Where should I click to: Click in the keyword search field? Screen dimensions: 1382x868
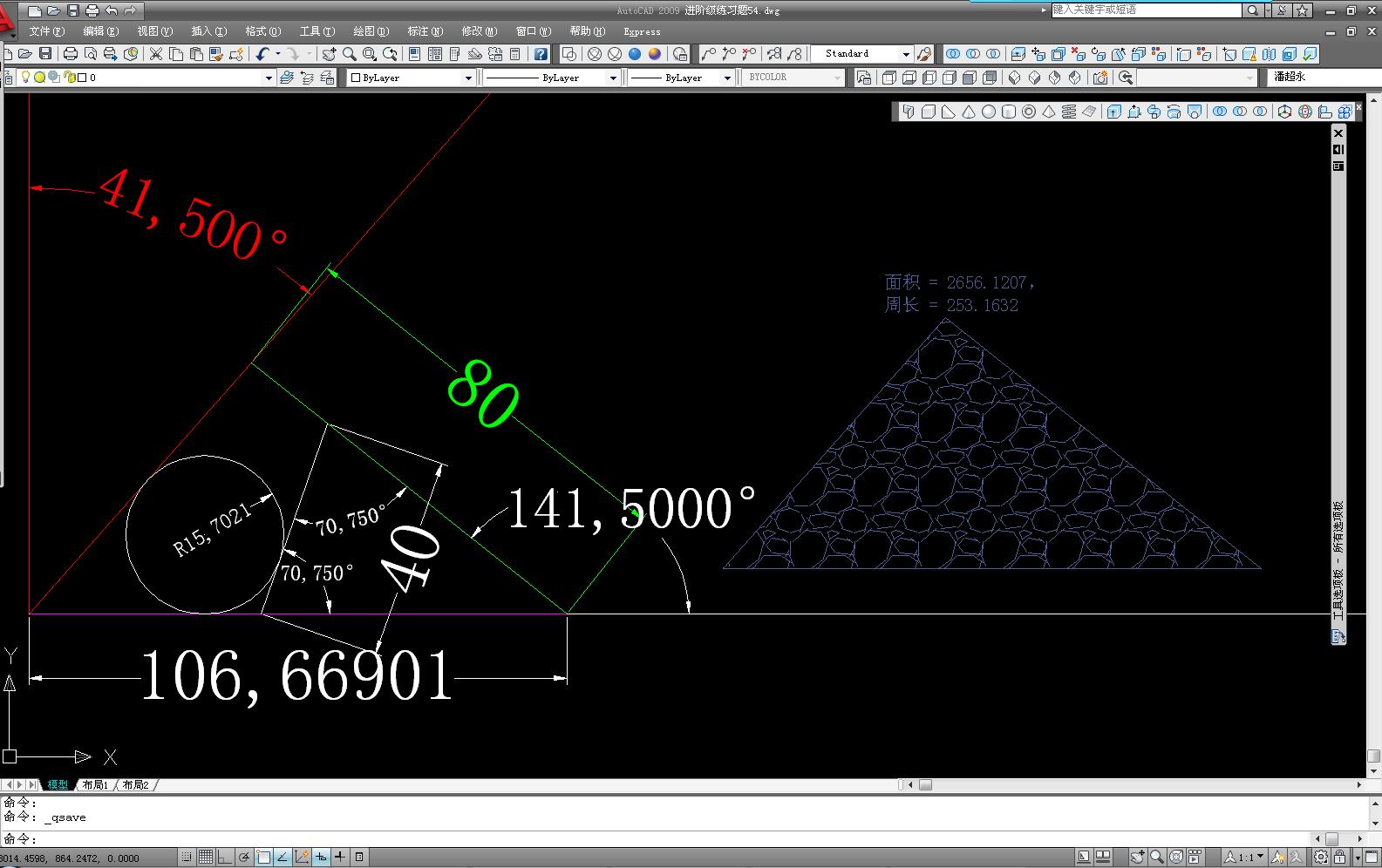(1147, 10)
